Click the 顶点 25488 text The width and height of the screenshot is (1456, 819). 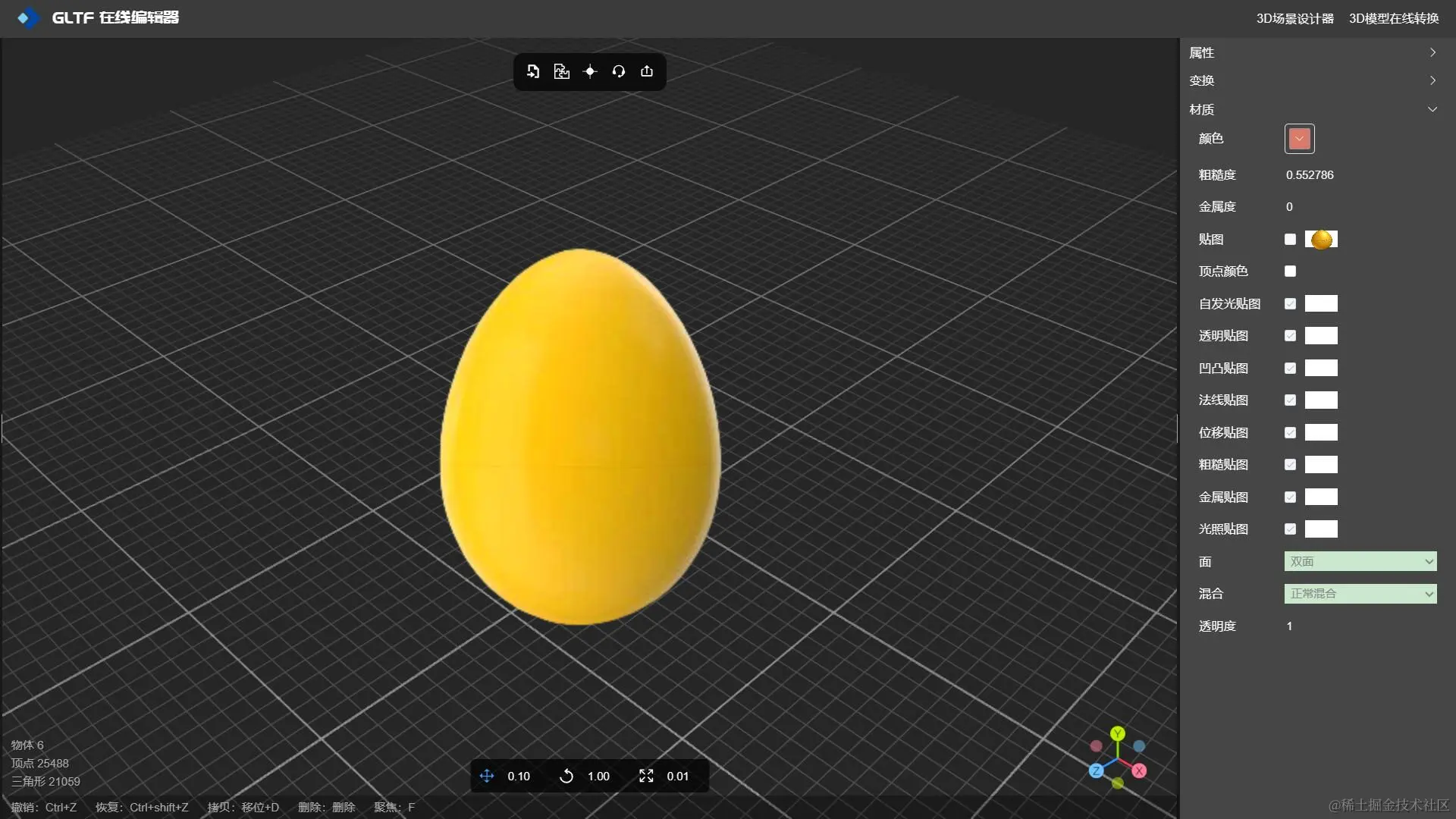click(39, 764)
